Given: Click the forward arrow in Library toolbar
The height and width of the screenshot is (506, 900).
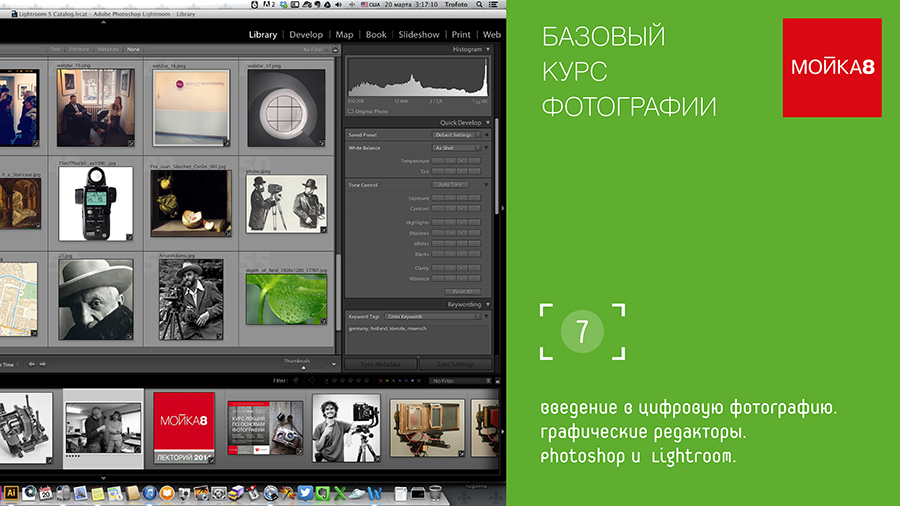Looking at the screenshot, I should tap(42, 364).
